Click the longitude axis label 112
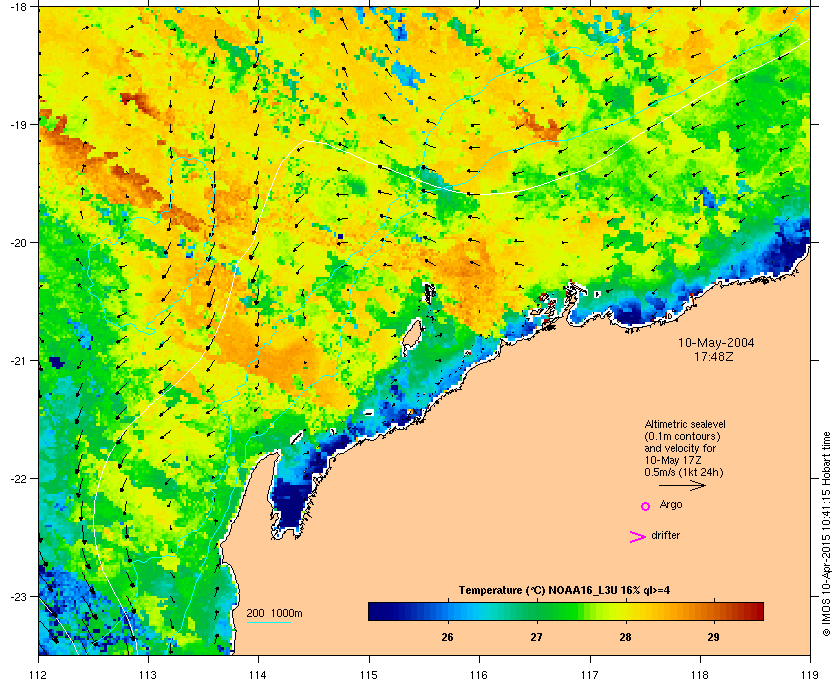 click(38, 675)
